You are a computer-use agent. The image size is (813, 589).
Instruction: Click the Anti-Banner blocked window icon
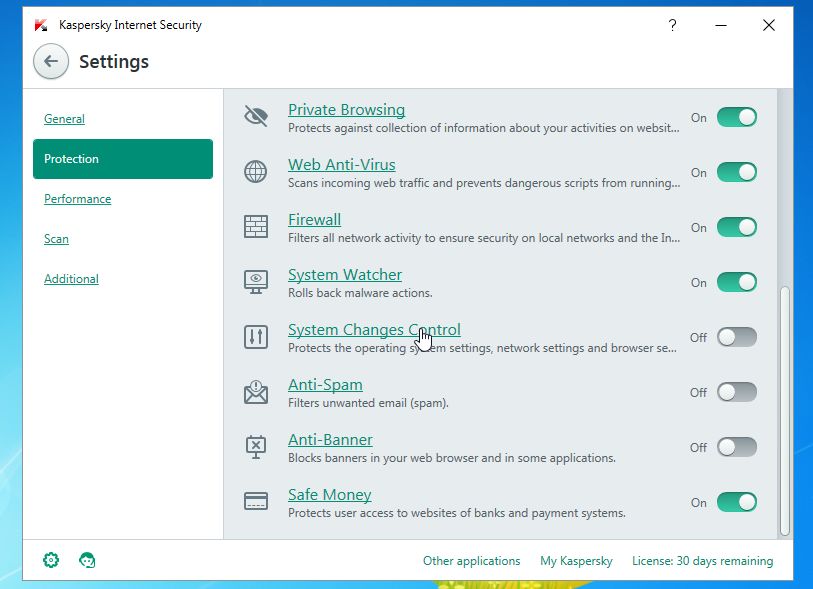coord(256,447)
